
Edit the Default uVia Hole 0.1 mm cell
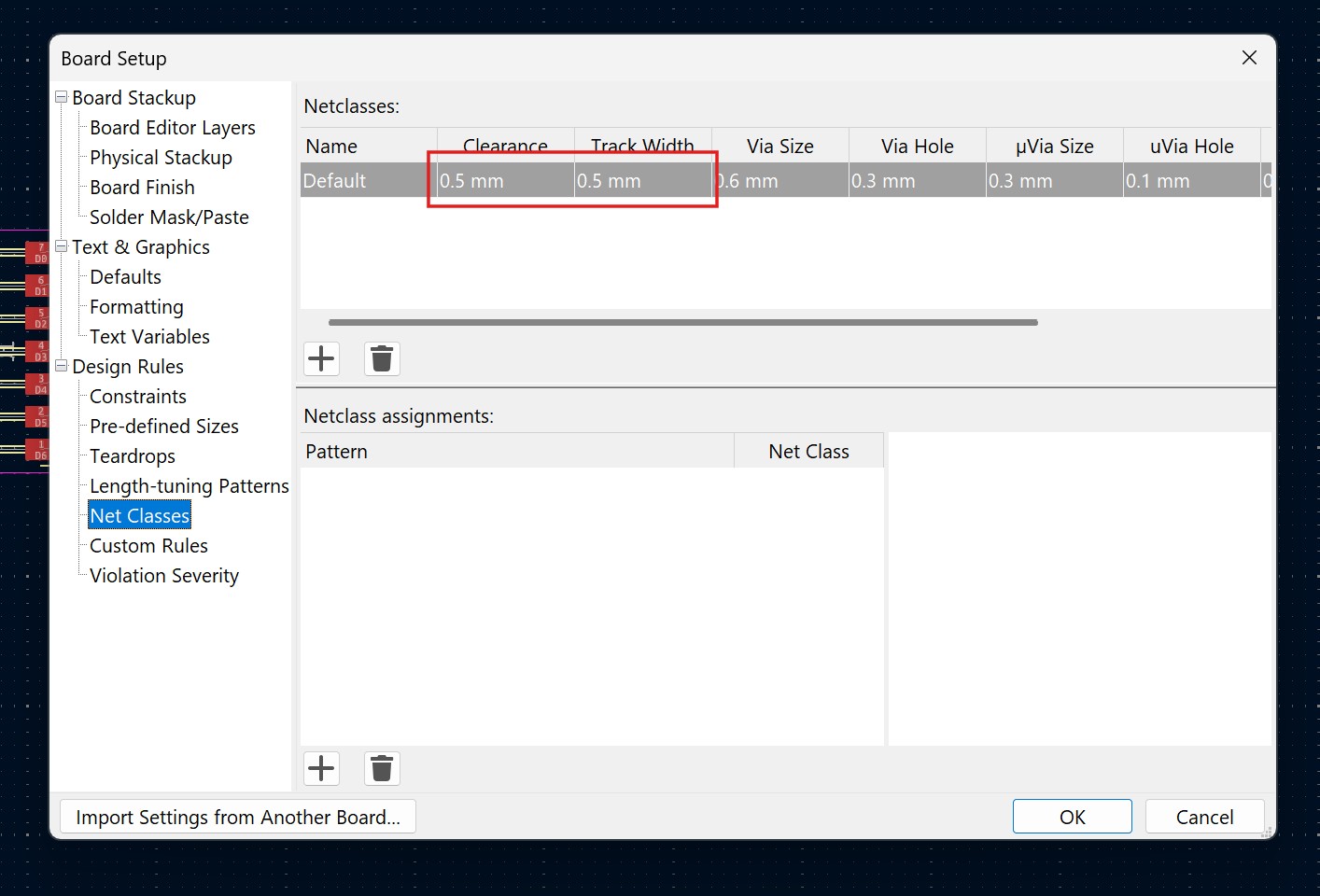[x=1192, y=180]
